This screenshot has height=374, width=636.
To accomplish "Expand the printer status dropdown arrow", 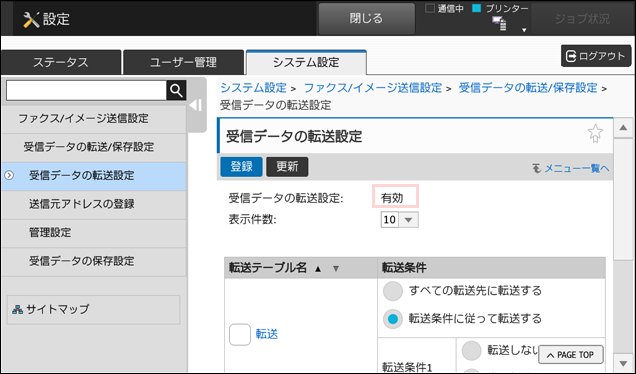I will coord(524,30).
